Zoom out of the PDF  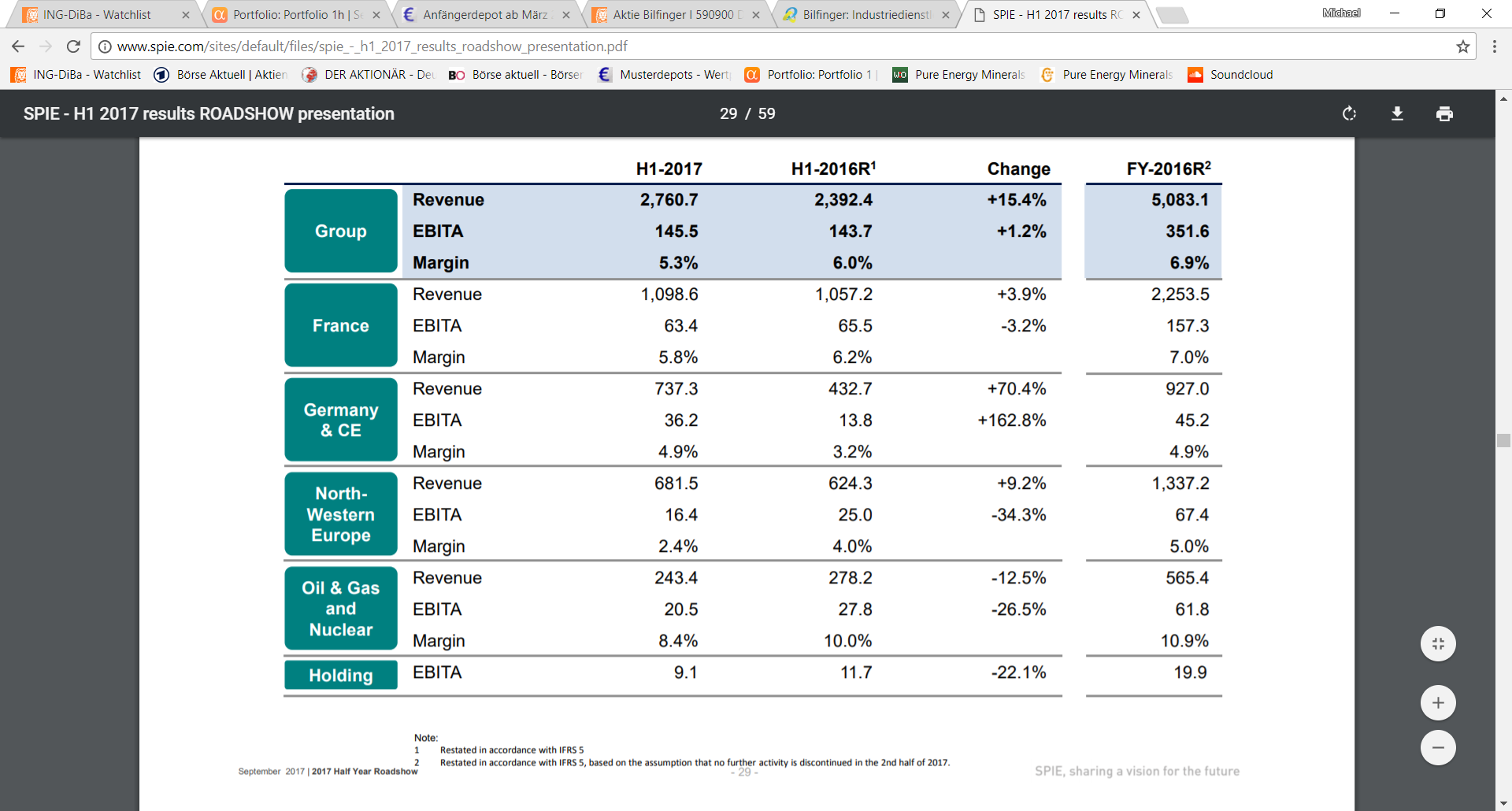1438,747
